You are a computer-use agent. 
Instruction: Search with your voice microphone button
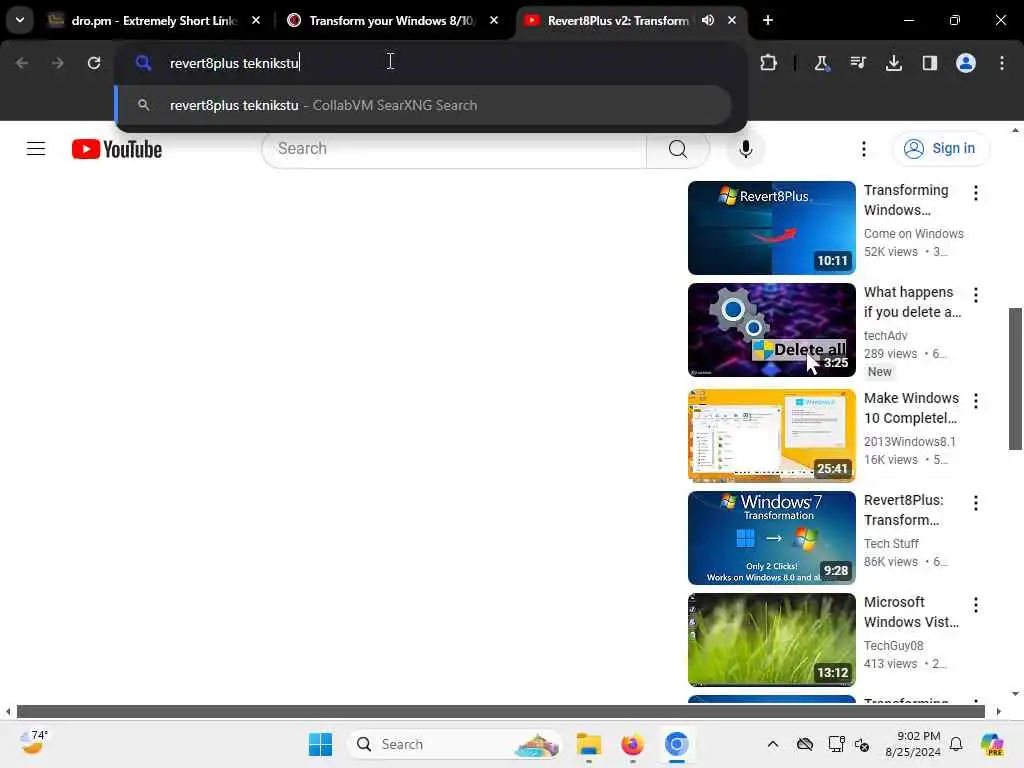point(745,149)
